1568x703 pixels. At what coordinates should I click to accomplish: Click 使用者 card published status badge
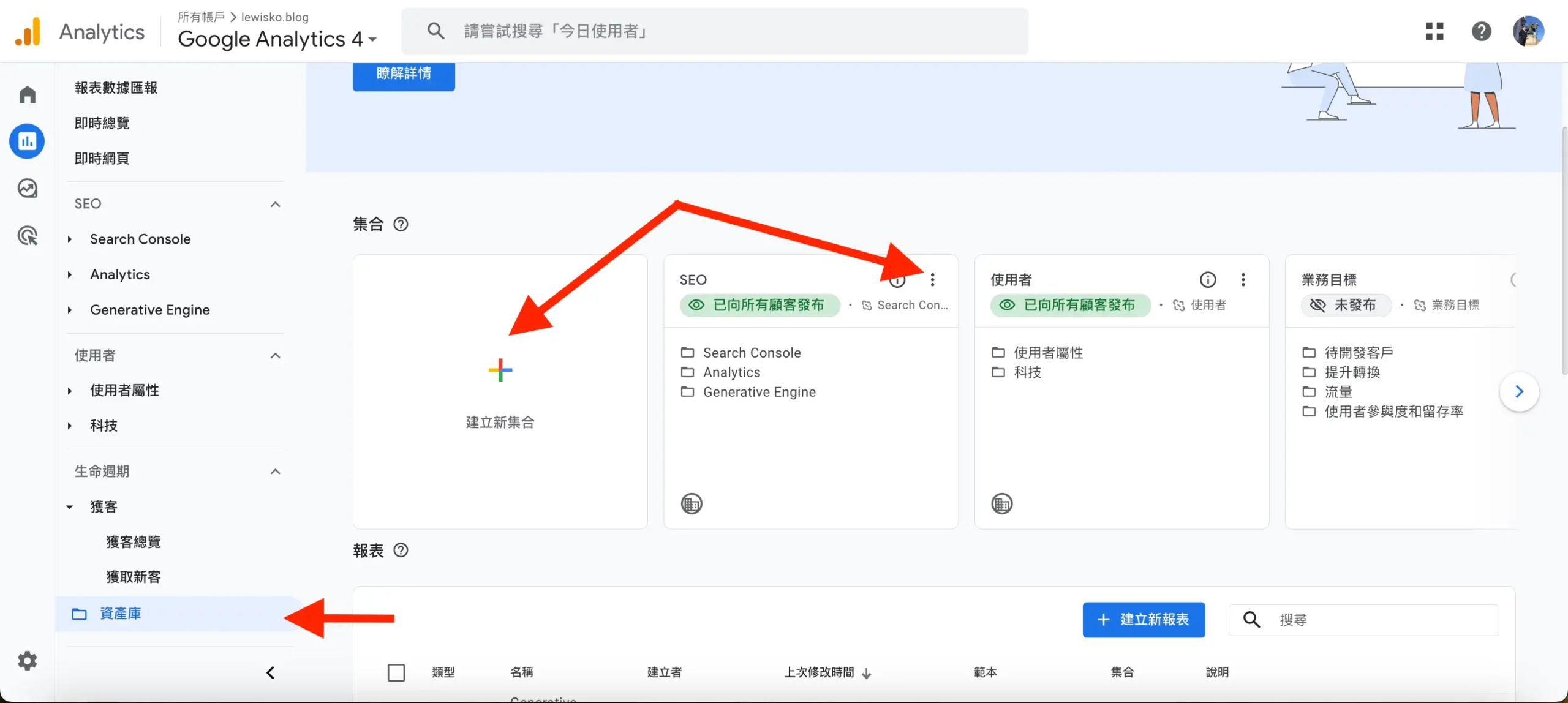(x=1070, y=305)
